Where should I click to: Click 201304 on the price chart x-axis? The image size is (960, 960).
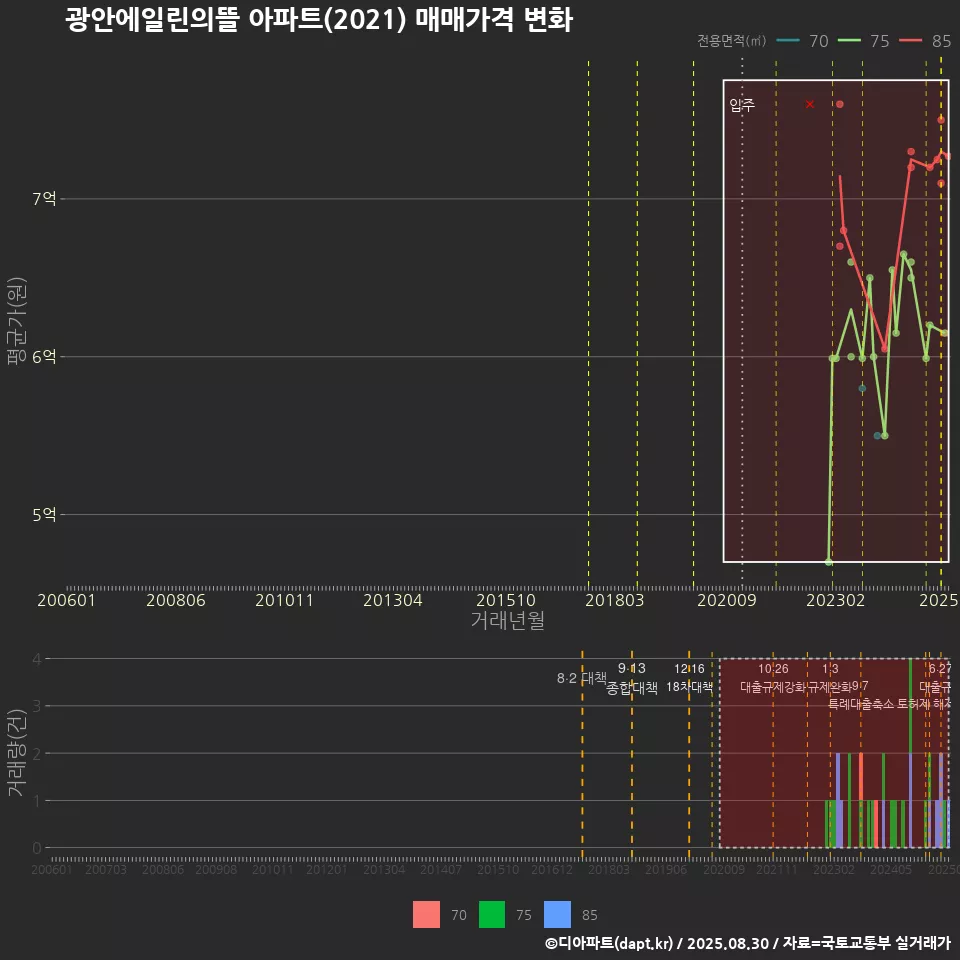coord(392,600)
